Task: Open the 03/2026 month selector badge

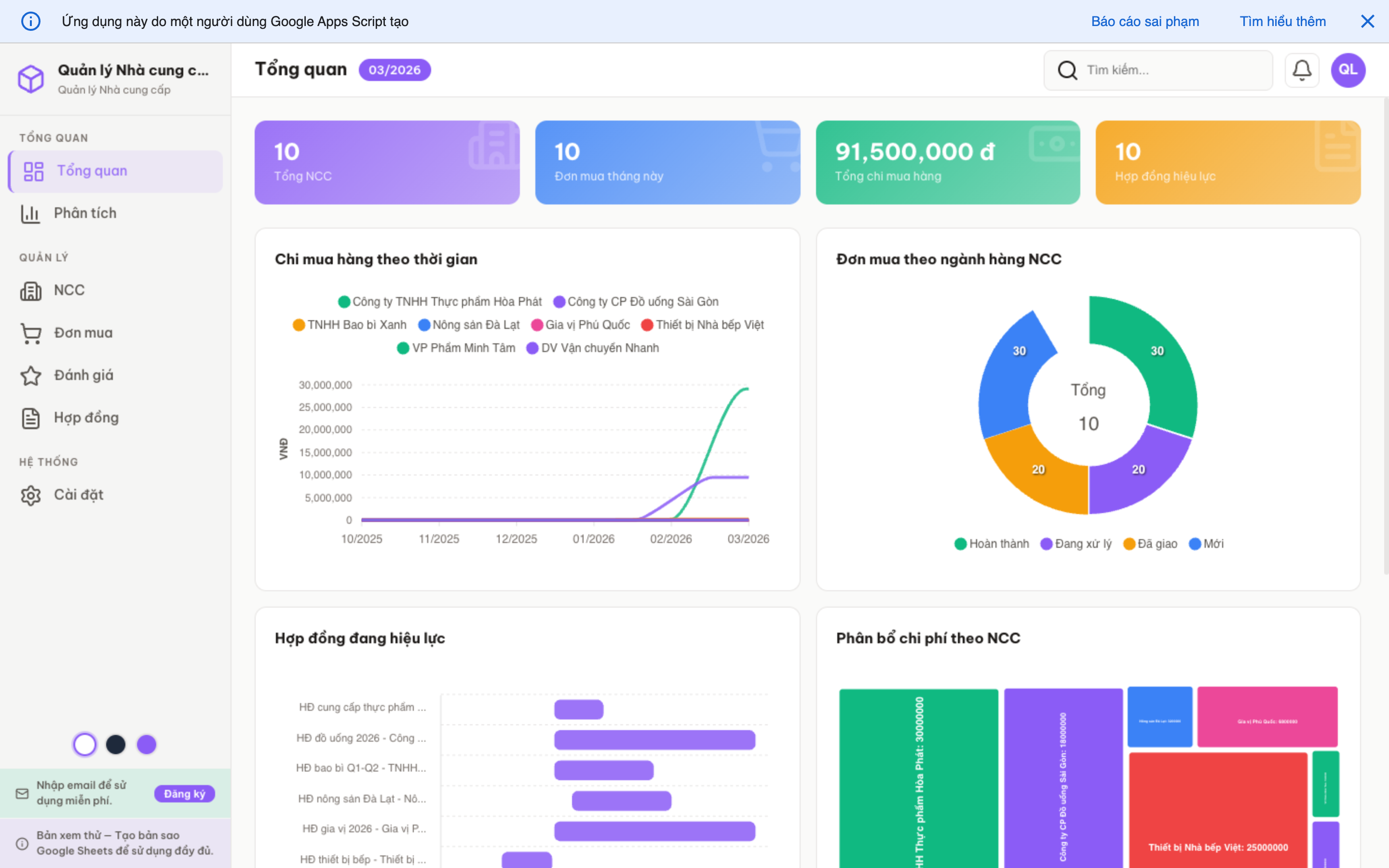Action: pyautogui.click(x=395, y=70)
